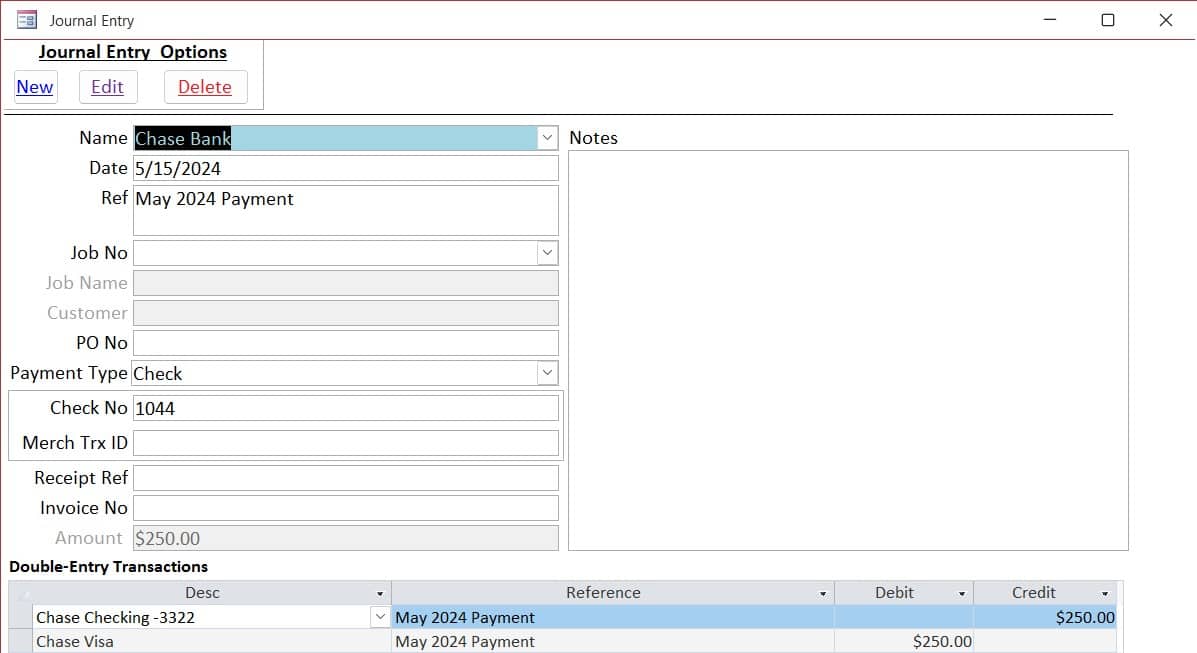Click the Reference cell in Chase Visa row

coord(613,642)
